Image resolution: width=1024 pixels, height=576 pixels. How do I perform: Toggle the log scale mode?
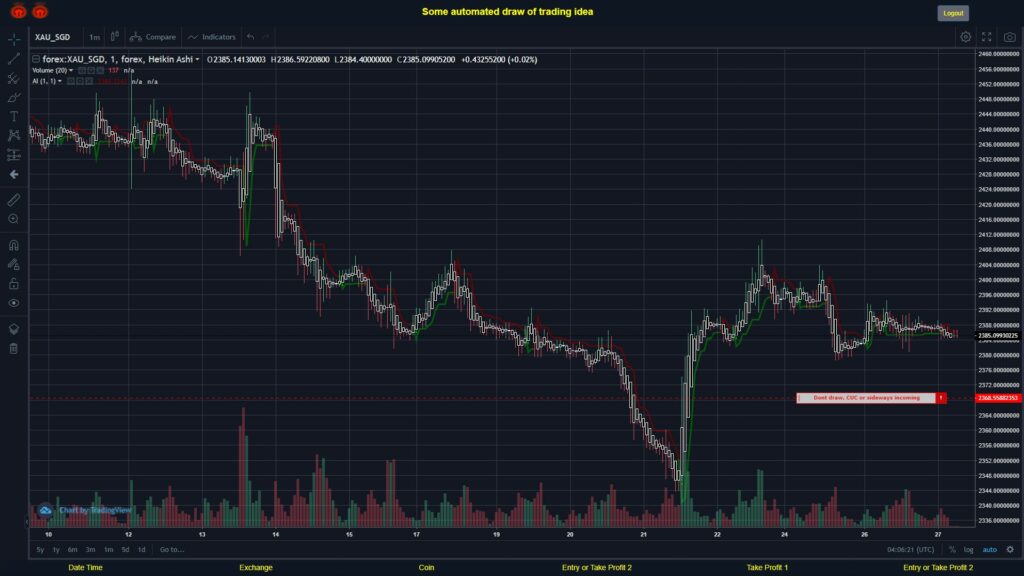(968, 549)
